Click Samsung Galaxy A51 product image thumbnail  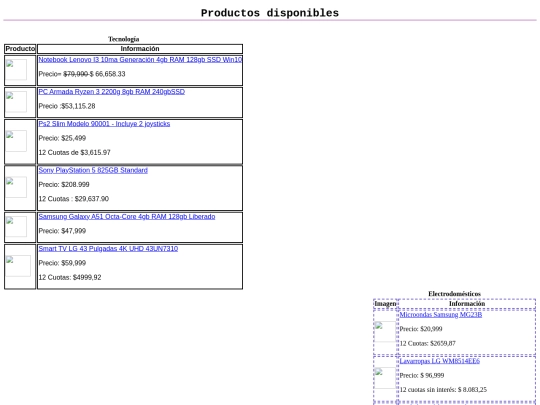click(16, 226)
